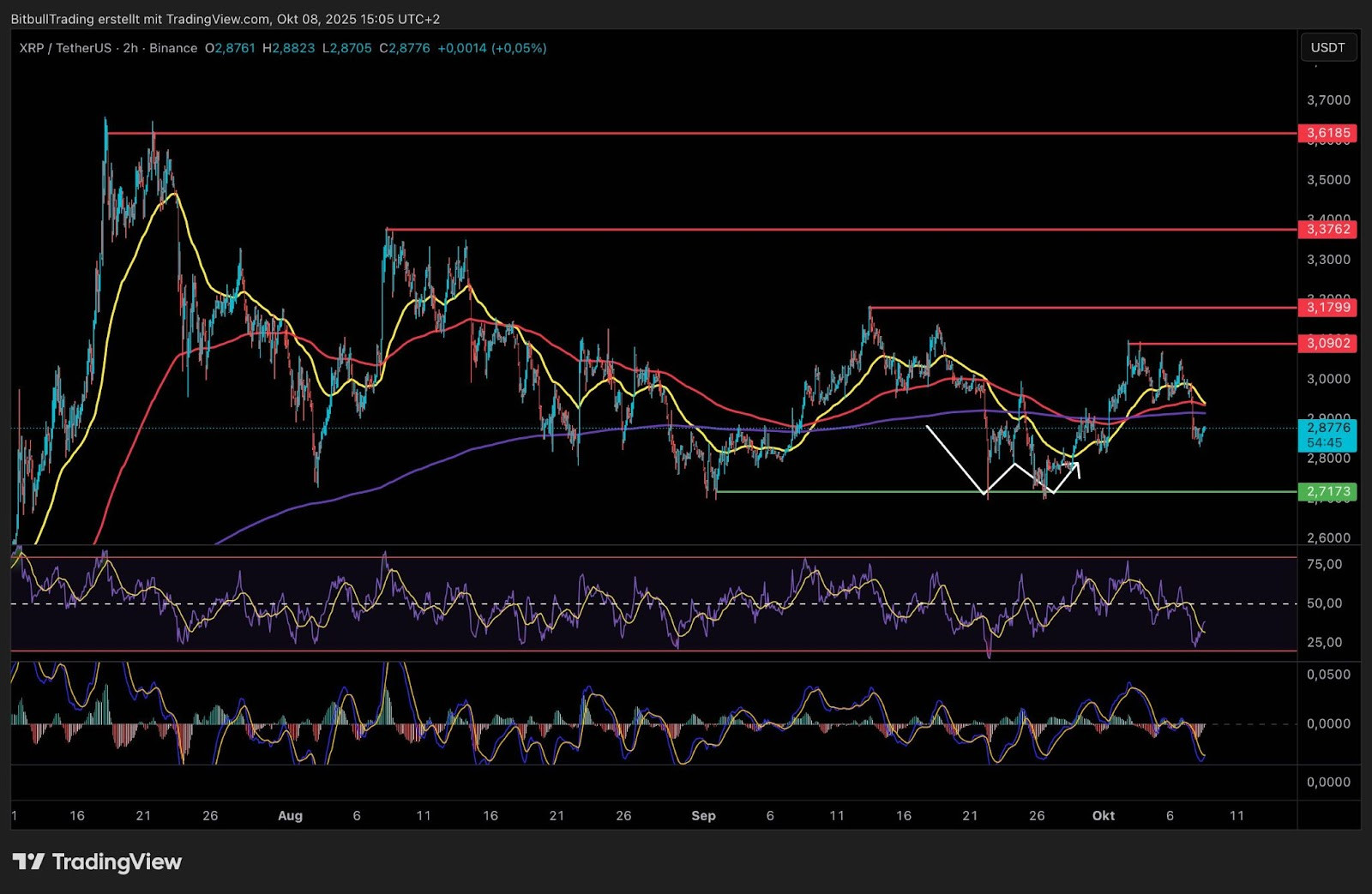Select the green horizontal support line
This screenshot has height=894, width=1372.
[857, 491]
